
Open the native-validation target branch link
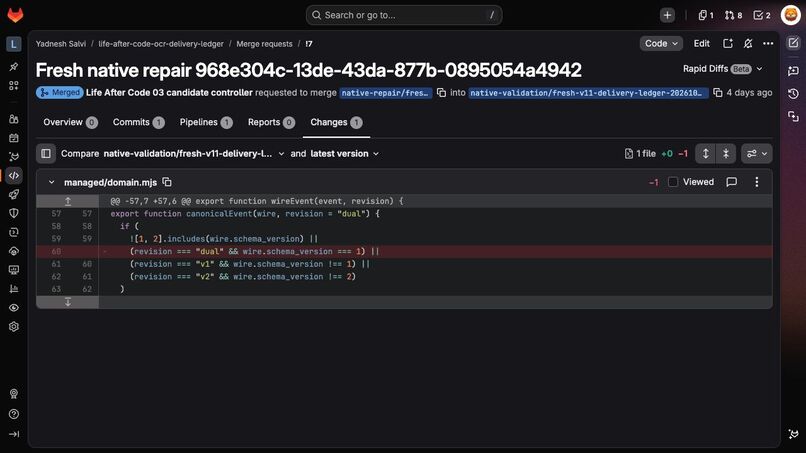tap(588, 93)
